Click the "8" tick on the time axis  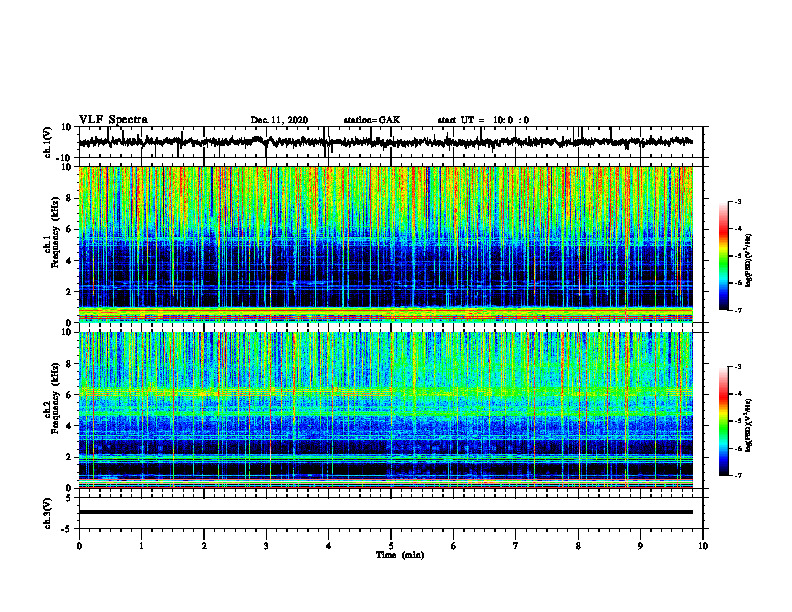pos(578,546)
